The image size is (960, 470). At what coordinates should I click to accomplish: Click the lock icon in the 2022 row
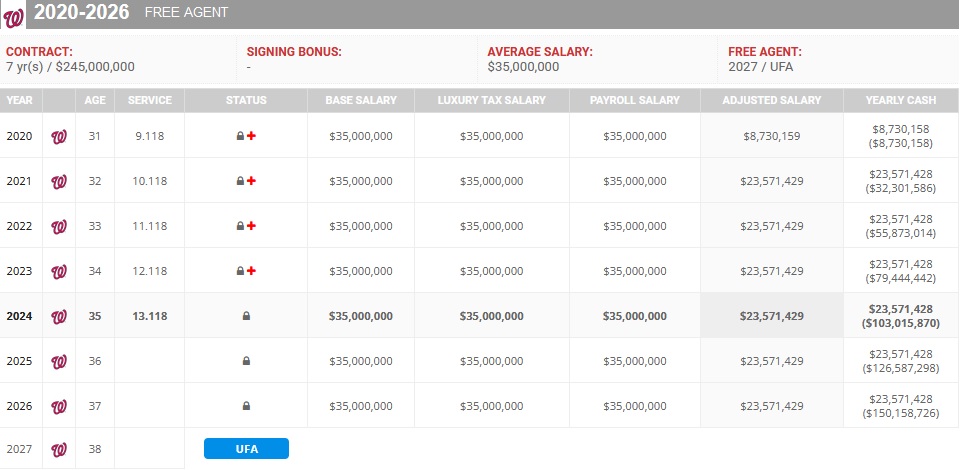coord(240,226)
